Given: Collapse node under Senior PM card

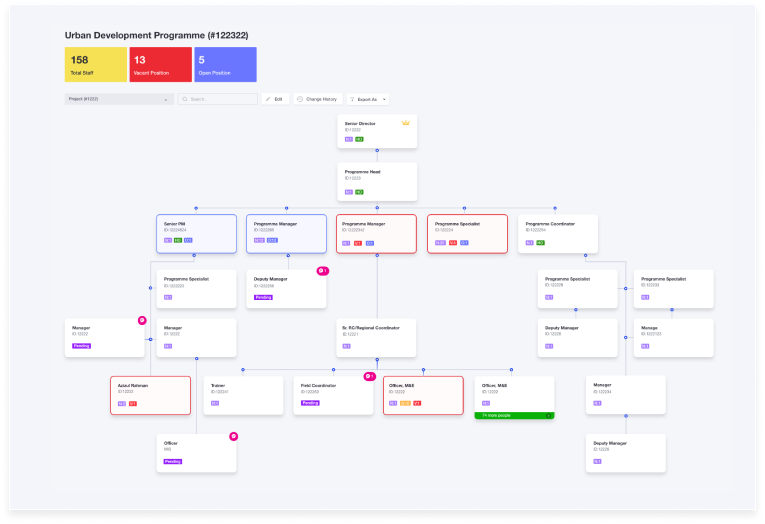Looking at the screenshot, I should 194,255.
